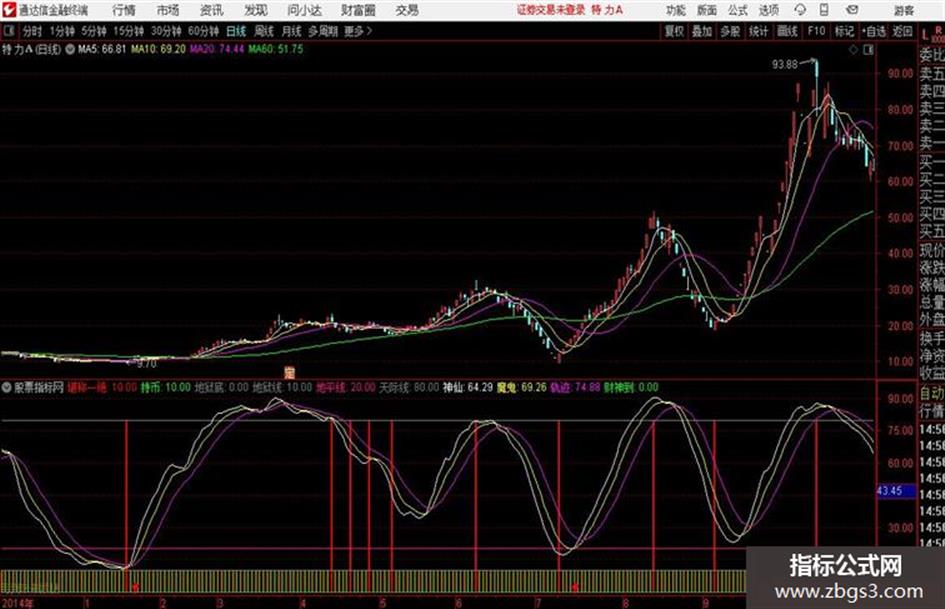
Task: Click the orange marker icon on date axis
Action: pos(289,373)
